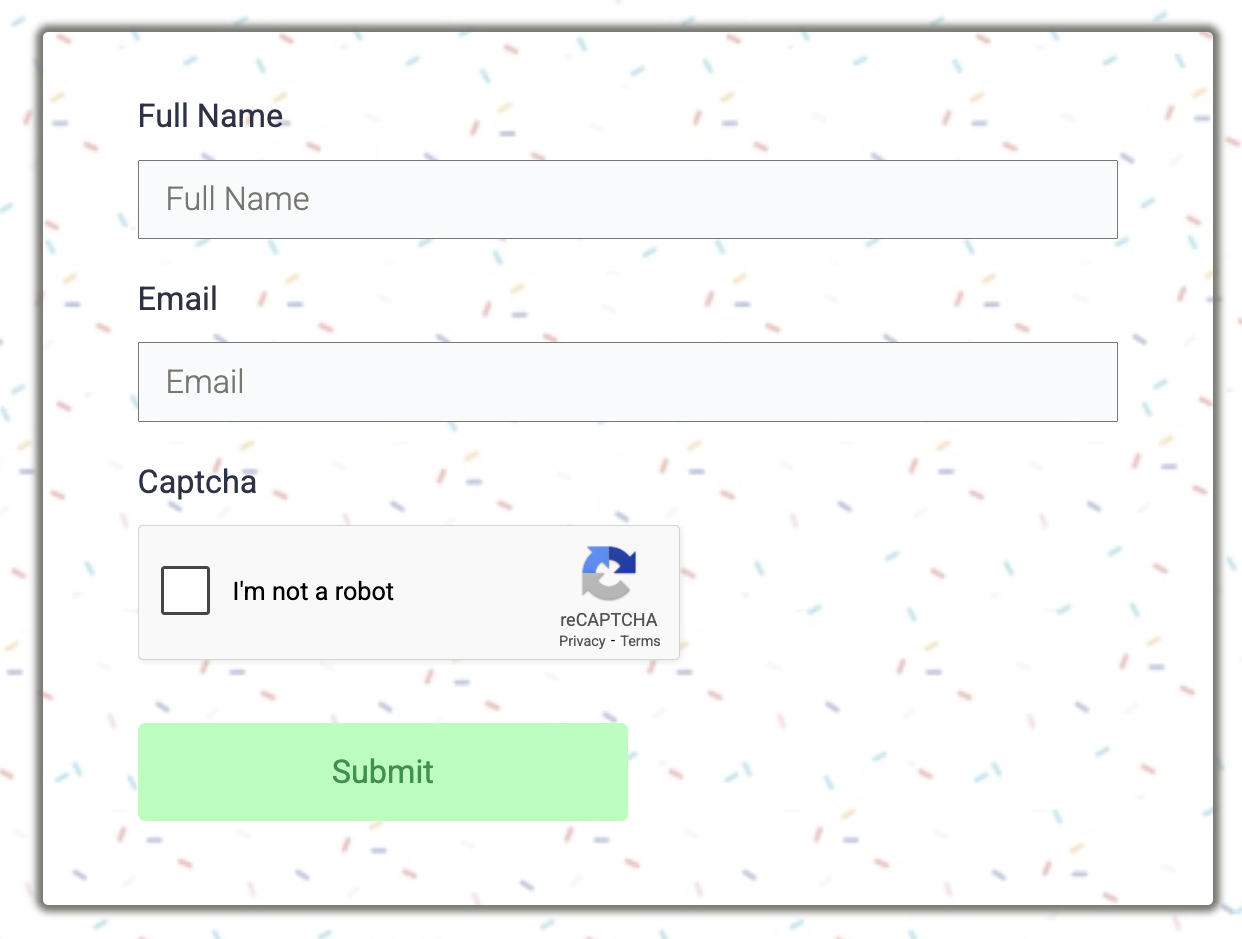This screenshot has height=939, width=1242.
Task: Select the field with Email placeholder
Action: point(627,382)
